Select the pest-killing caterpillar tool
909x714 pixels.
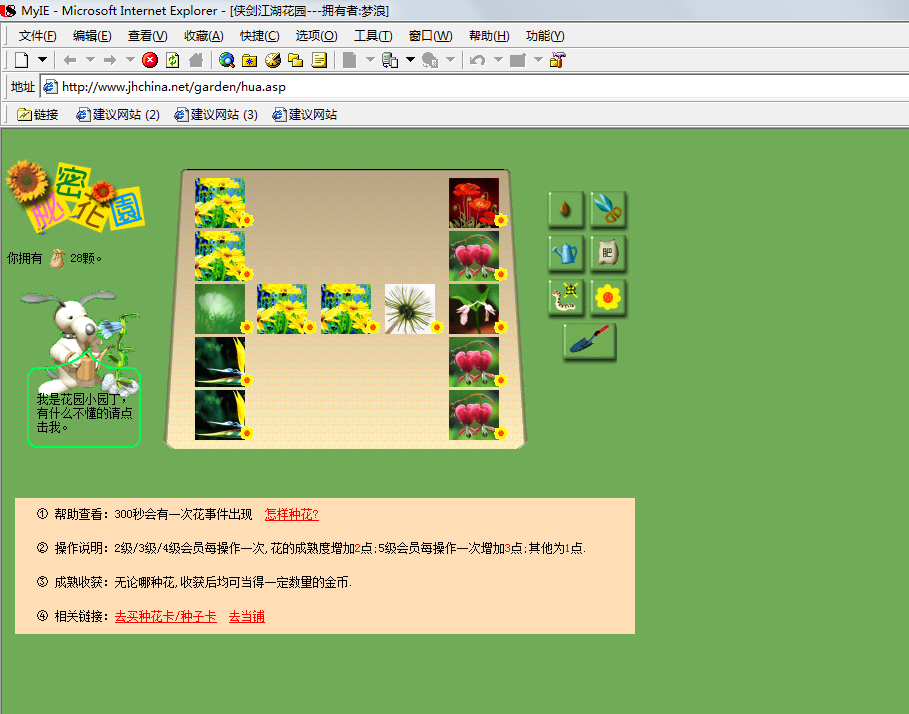coord(566,298)
